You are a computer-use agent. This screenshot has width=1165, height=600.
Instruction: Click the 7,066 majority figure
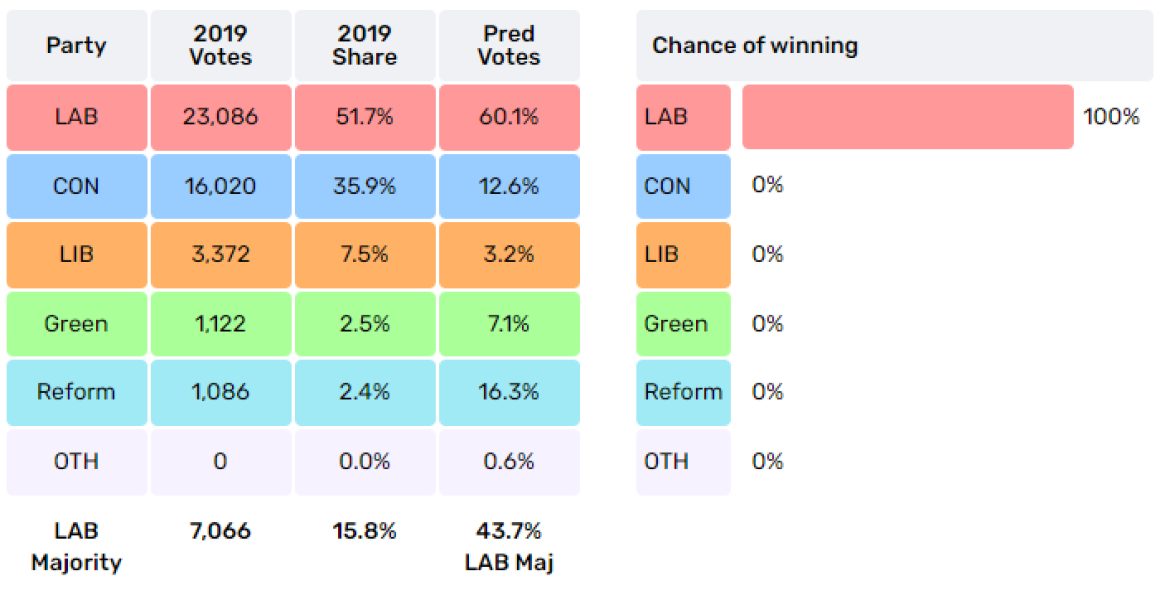point(221,531)
